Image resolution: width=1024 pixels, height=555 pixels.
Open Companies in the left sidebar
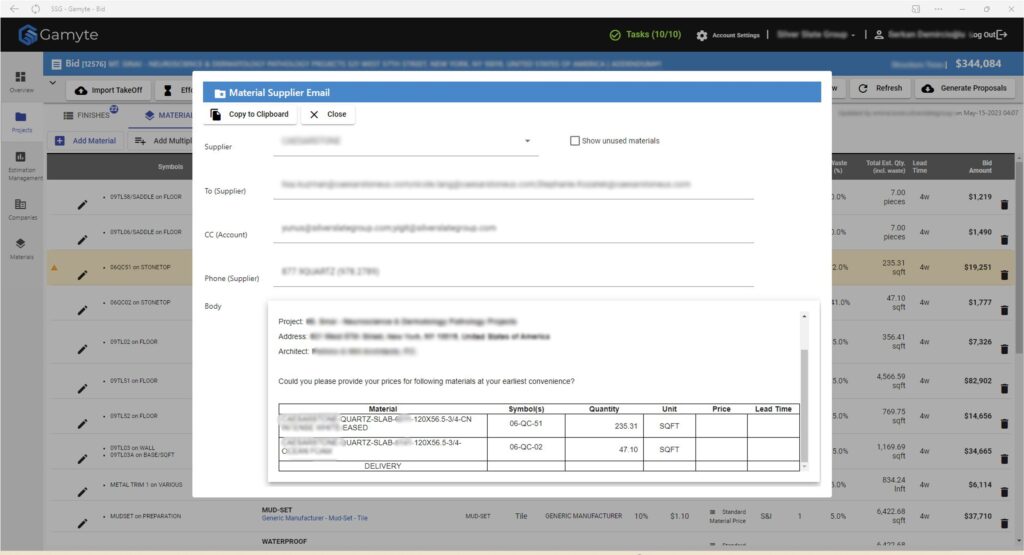21,209
